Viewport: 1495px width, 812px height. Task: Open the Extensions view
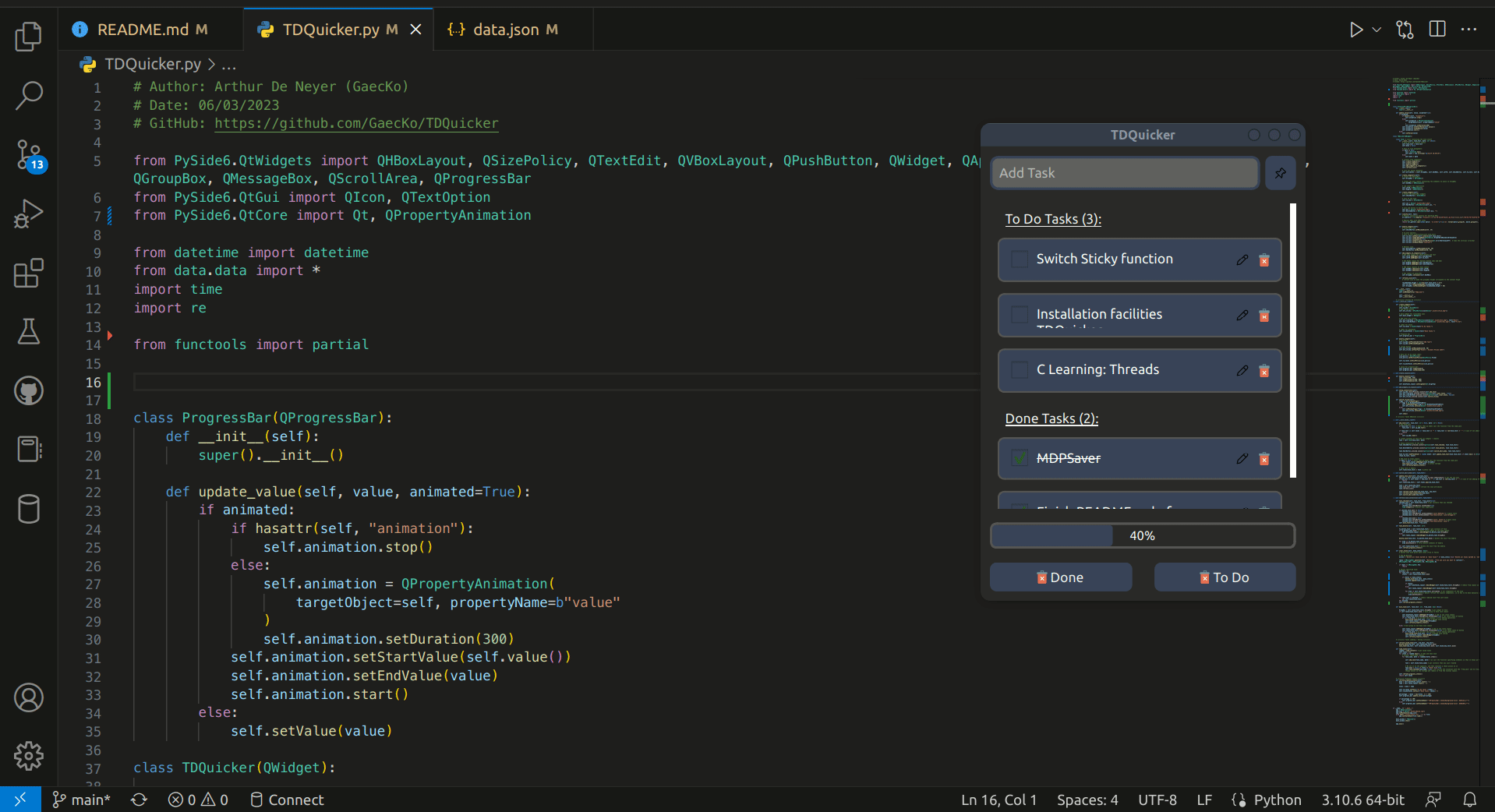click(x=29, y=273)
